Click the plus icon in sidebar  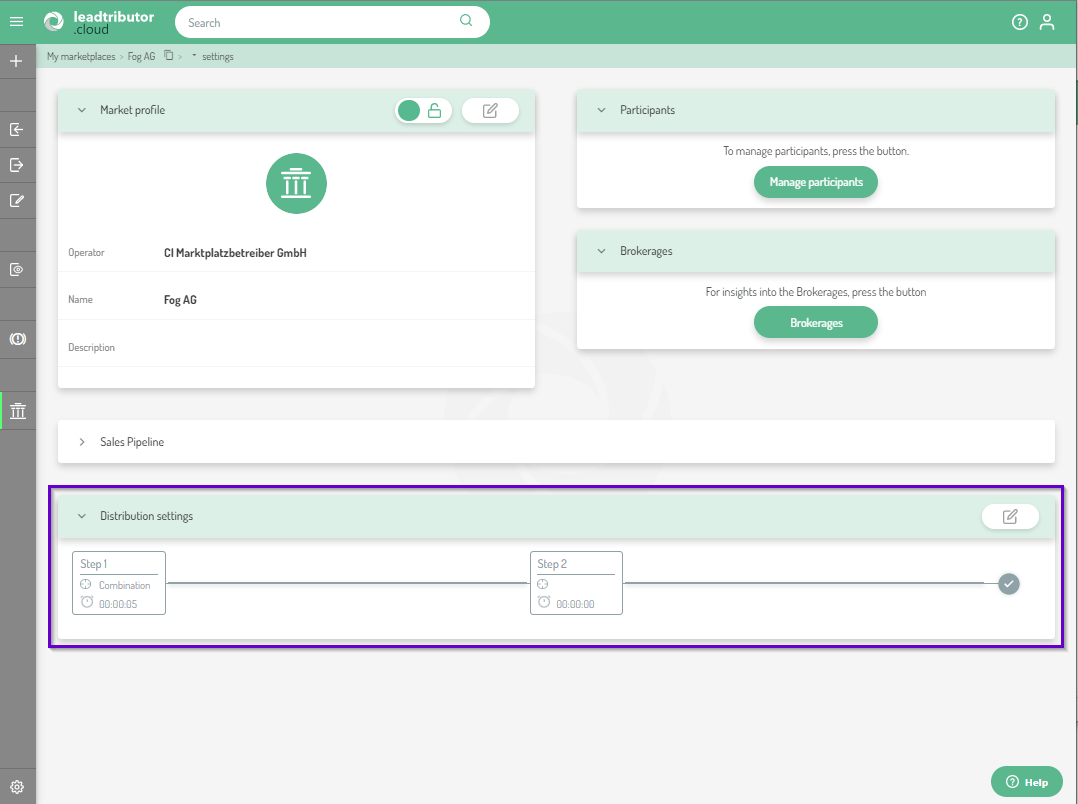pos(16,61)
